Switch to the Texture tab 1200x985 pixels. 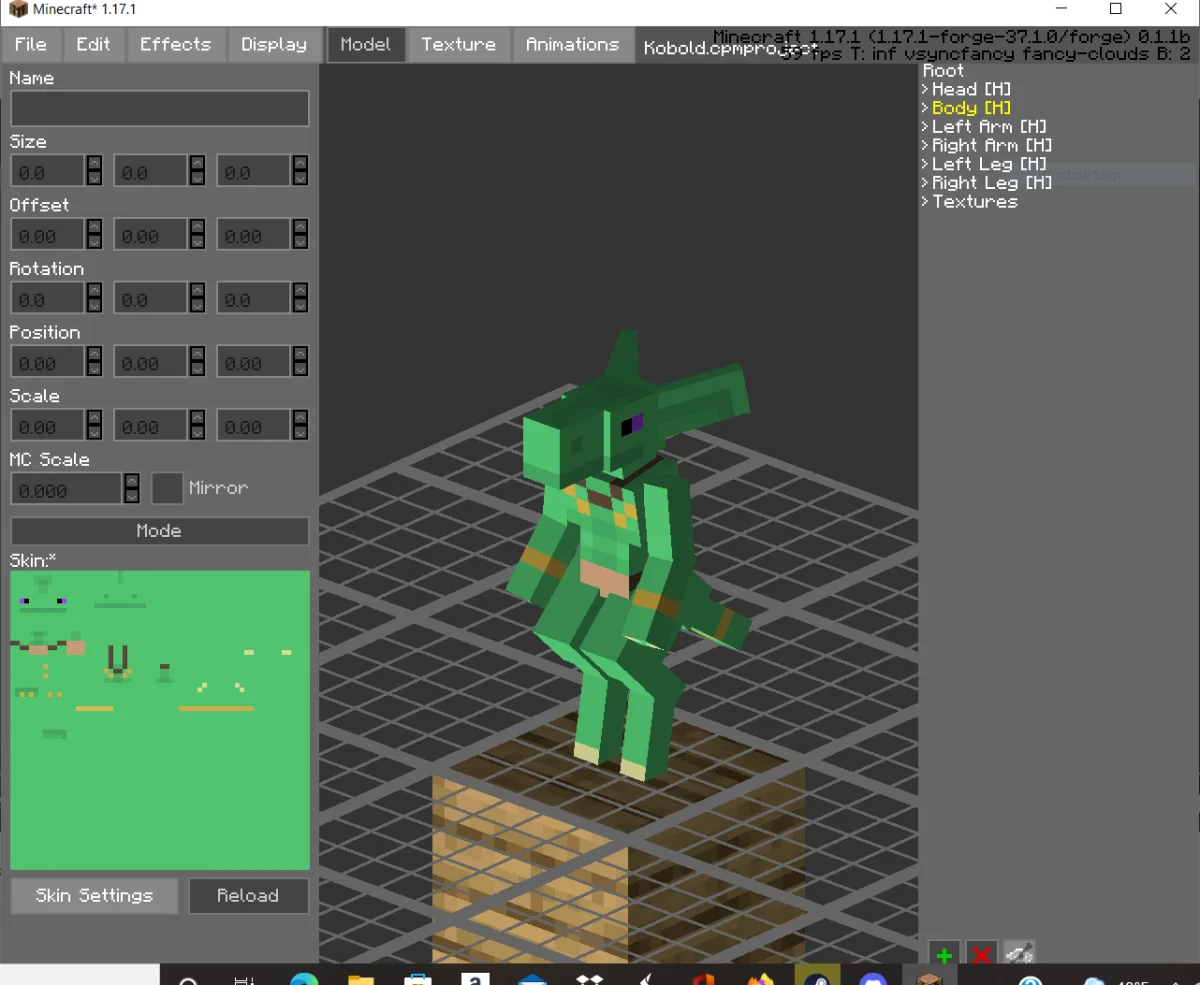tap(459, 45)
